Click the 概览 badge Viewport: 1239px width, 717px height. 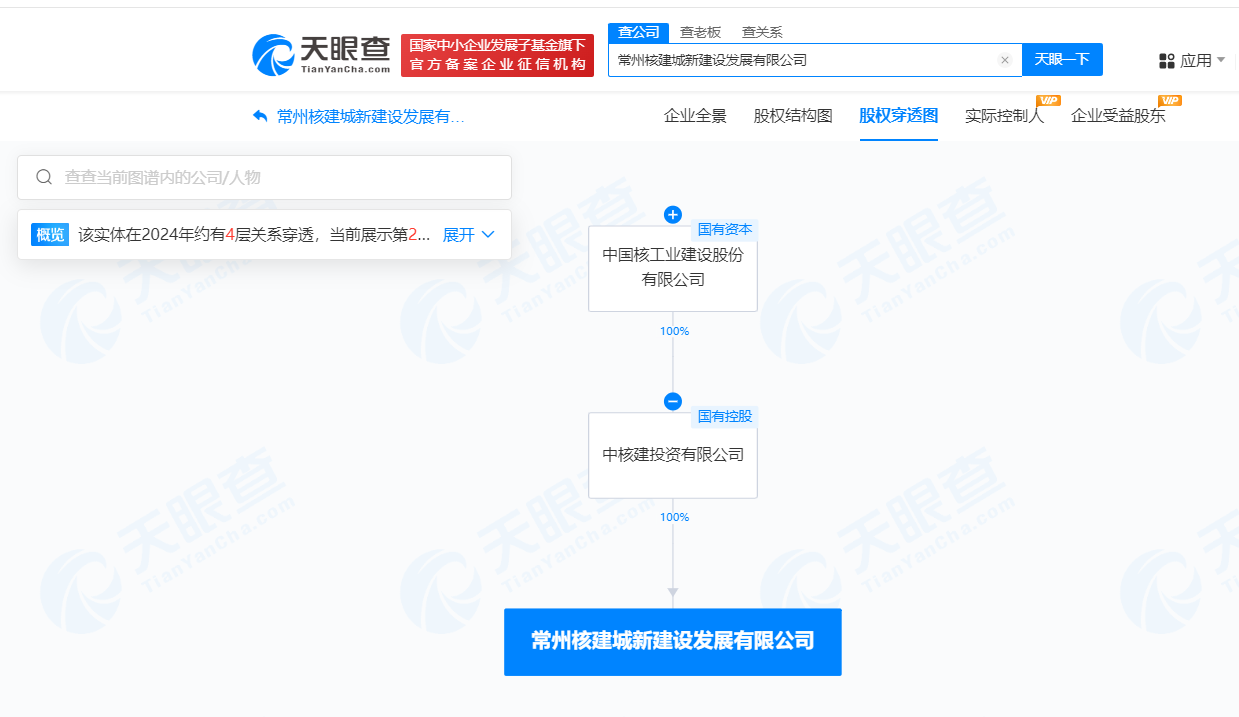pyautogui.click(x=50, y=235)
